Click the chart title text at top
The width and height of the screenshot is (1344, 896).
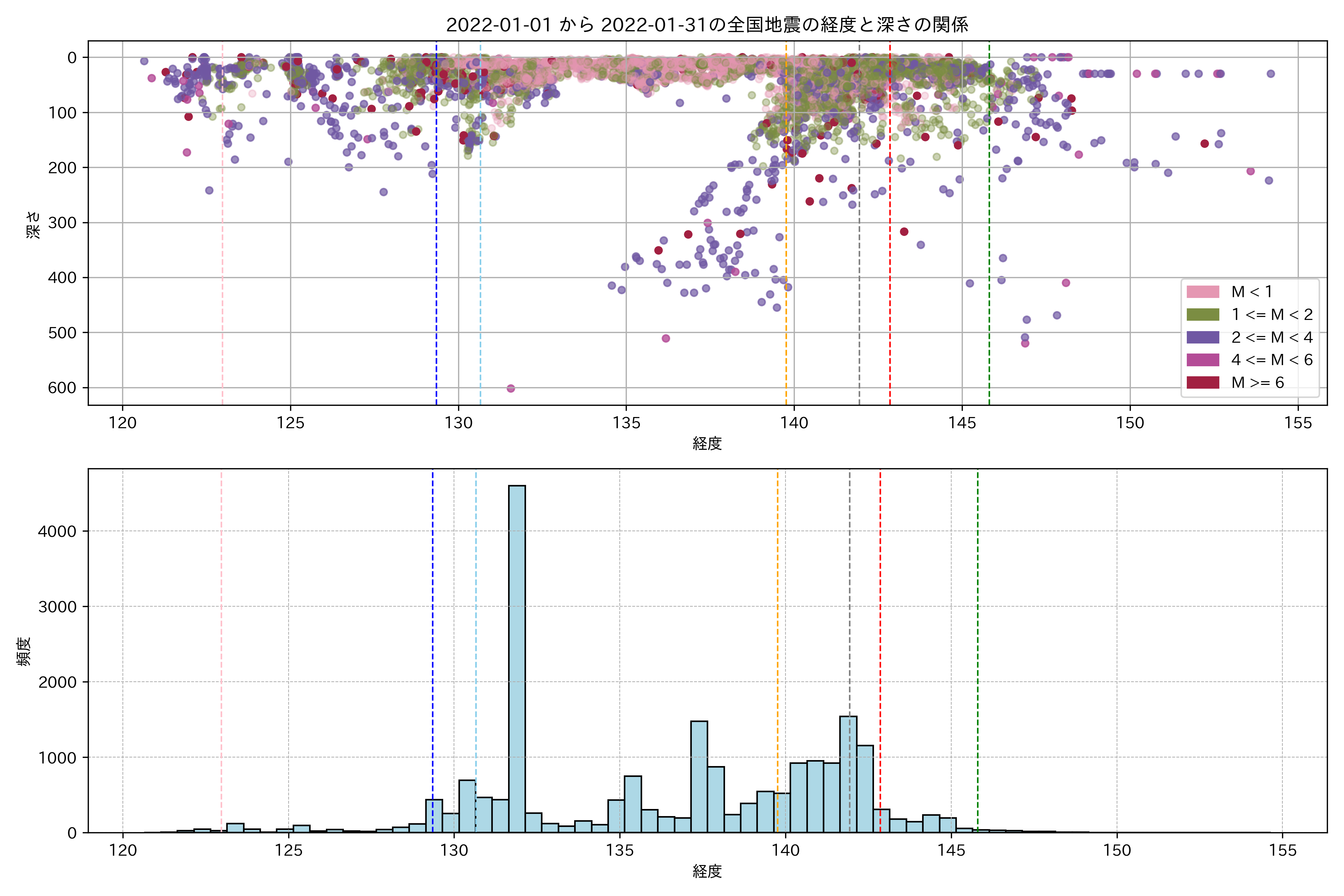tap(707, 25)
